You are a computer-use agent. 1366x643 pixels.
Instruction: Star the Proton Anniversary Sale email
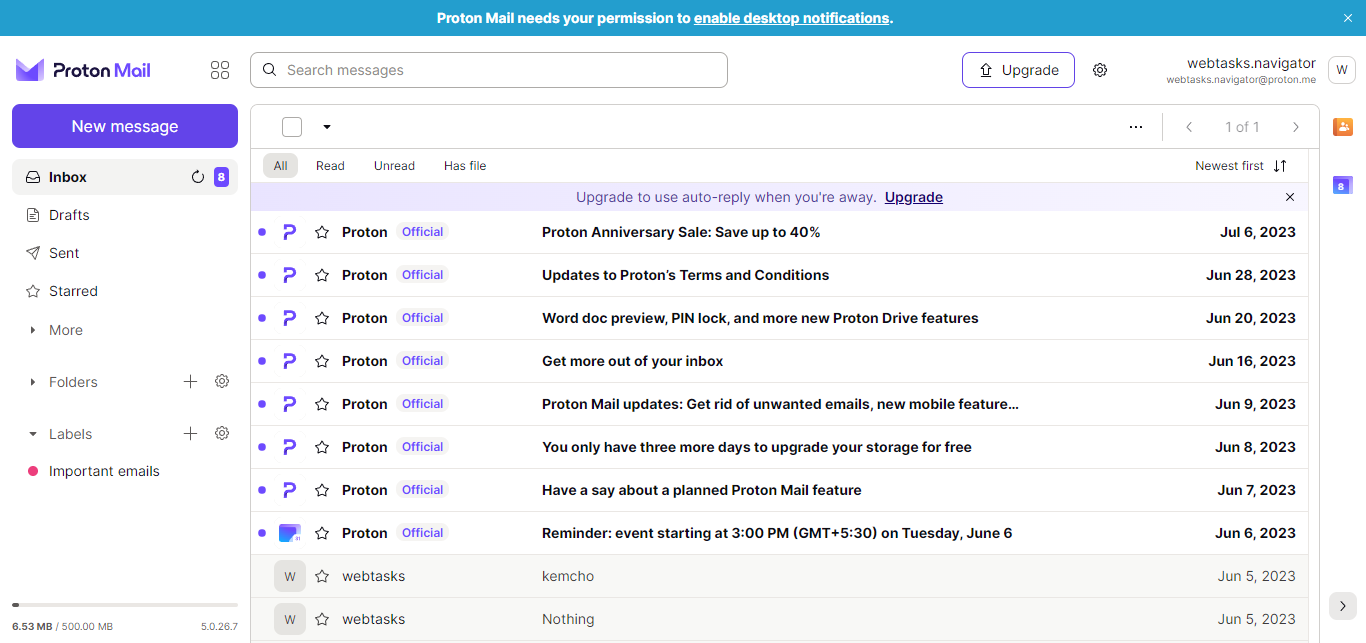pyautogui.click(x=322, y=232)
